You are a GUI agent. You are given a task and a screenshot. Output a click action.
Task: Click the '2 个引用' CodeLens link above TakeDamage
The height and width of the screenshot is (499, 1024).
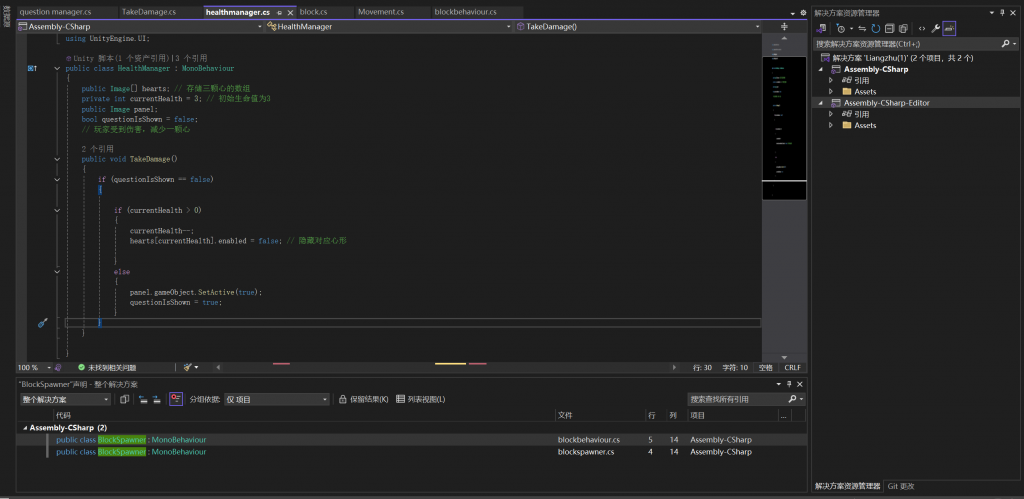pos(97,149)
